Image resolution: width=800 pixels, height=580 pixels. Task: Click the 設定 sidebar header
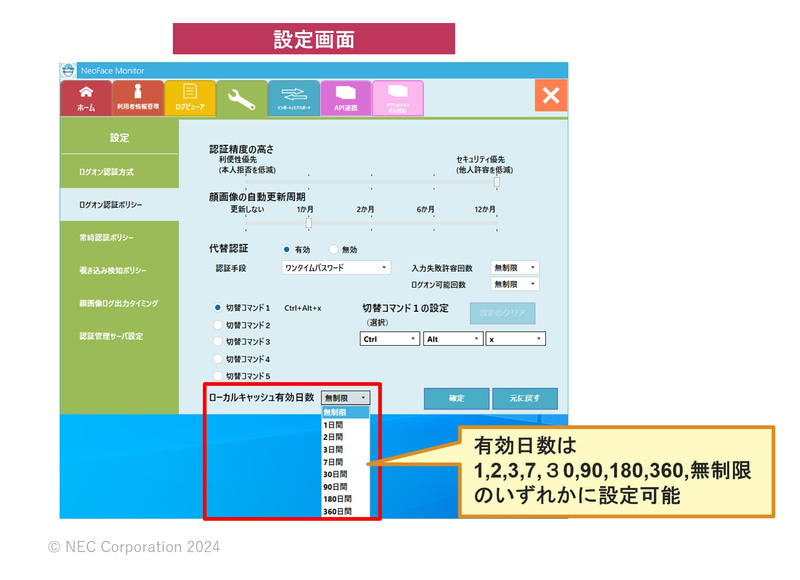119,138
